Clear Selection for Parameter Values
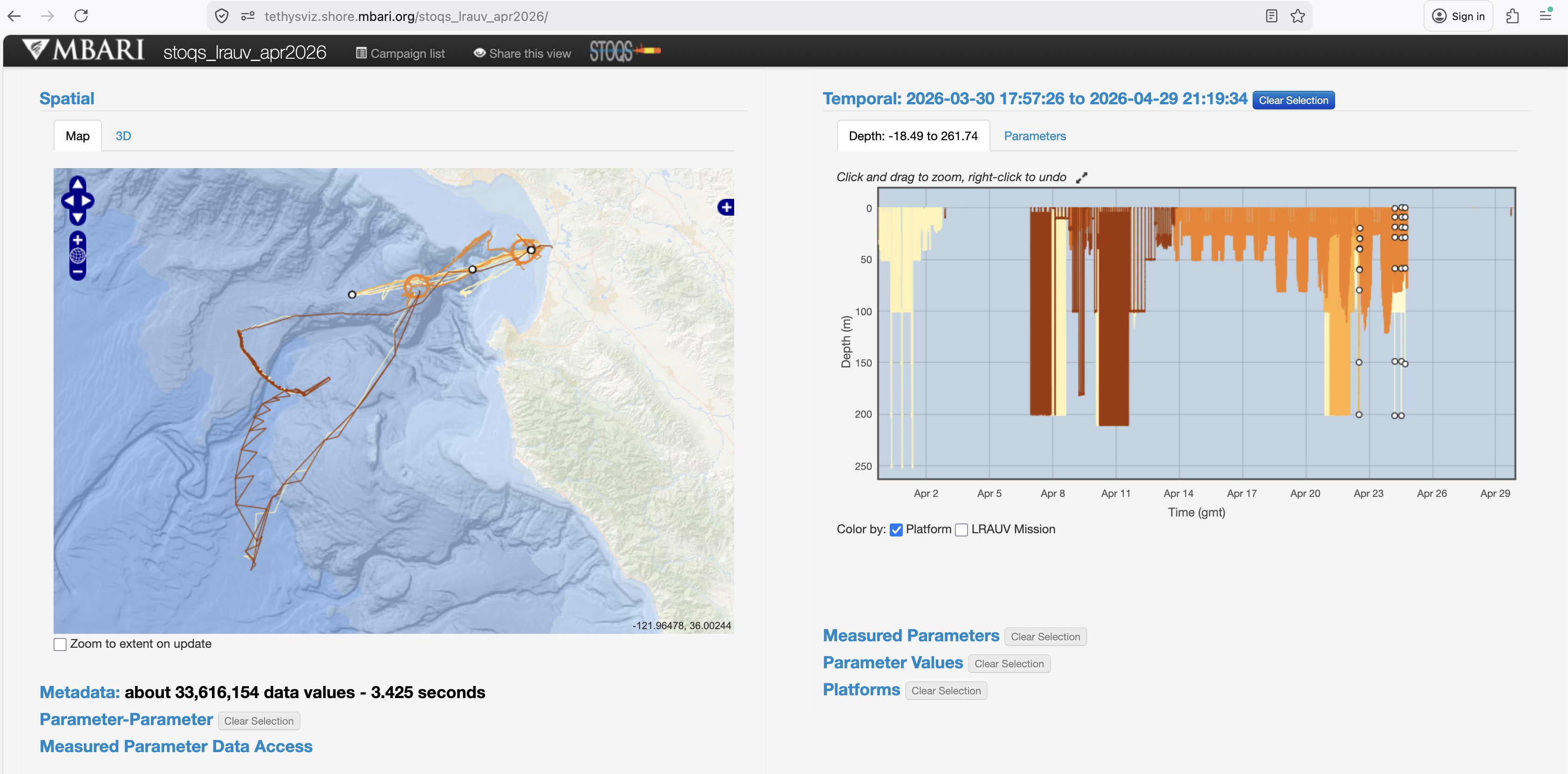This screenshot has height=774, width=1568. (1009, 664)
